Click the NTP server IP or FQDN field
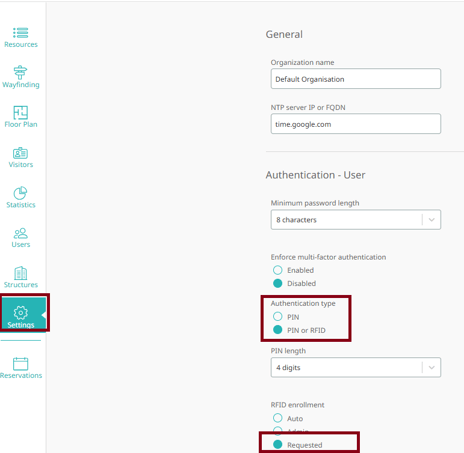The height and width of the screenshot is (453, 464). (356, 124)
